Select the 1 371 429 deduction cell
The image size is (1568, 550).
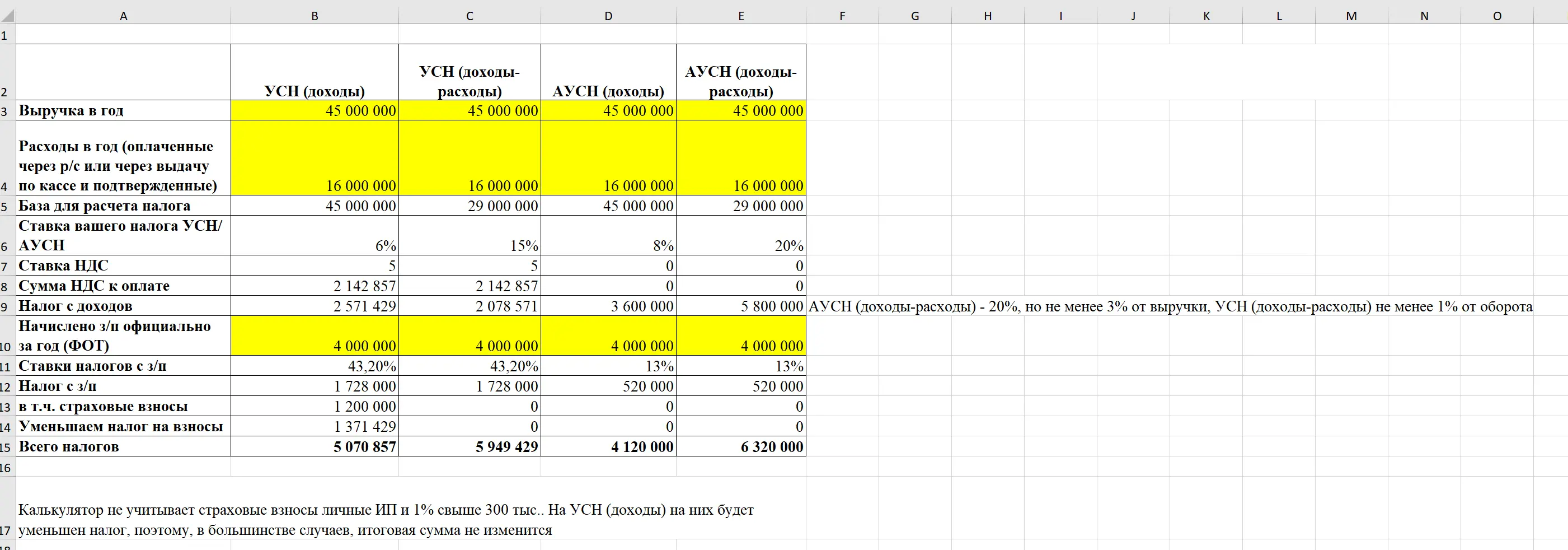click(314, 426)
